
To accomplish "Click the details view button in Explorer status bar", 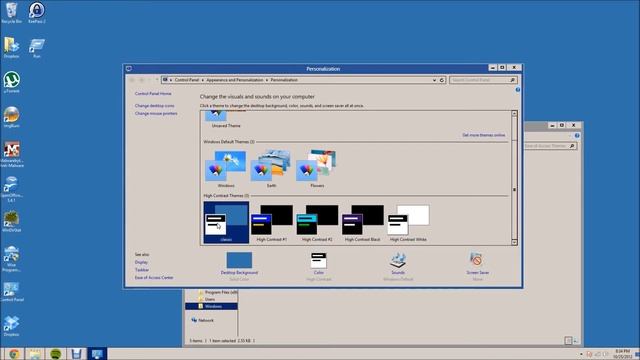I will [568, 340].
